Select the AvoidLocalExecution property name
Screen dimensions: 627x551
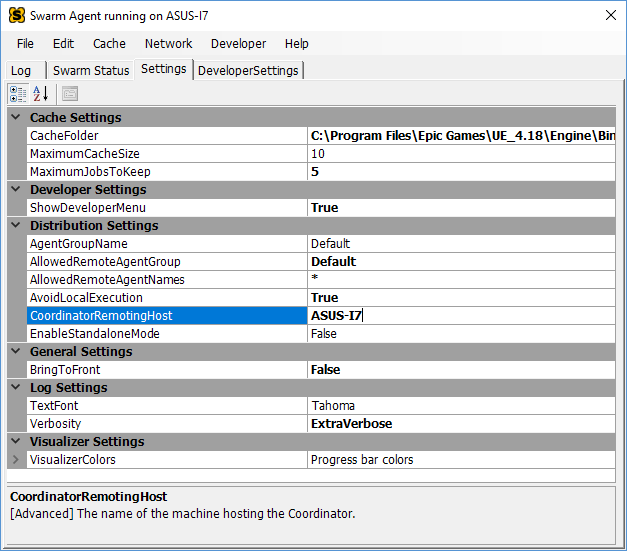167,298
